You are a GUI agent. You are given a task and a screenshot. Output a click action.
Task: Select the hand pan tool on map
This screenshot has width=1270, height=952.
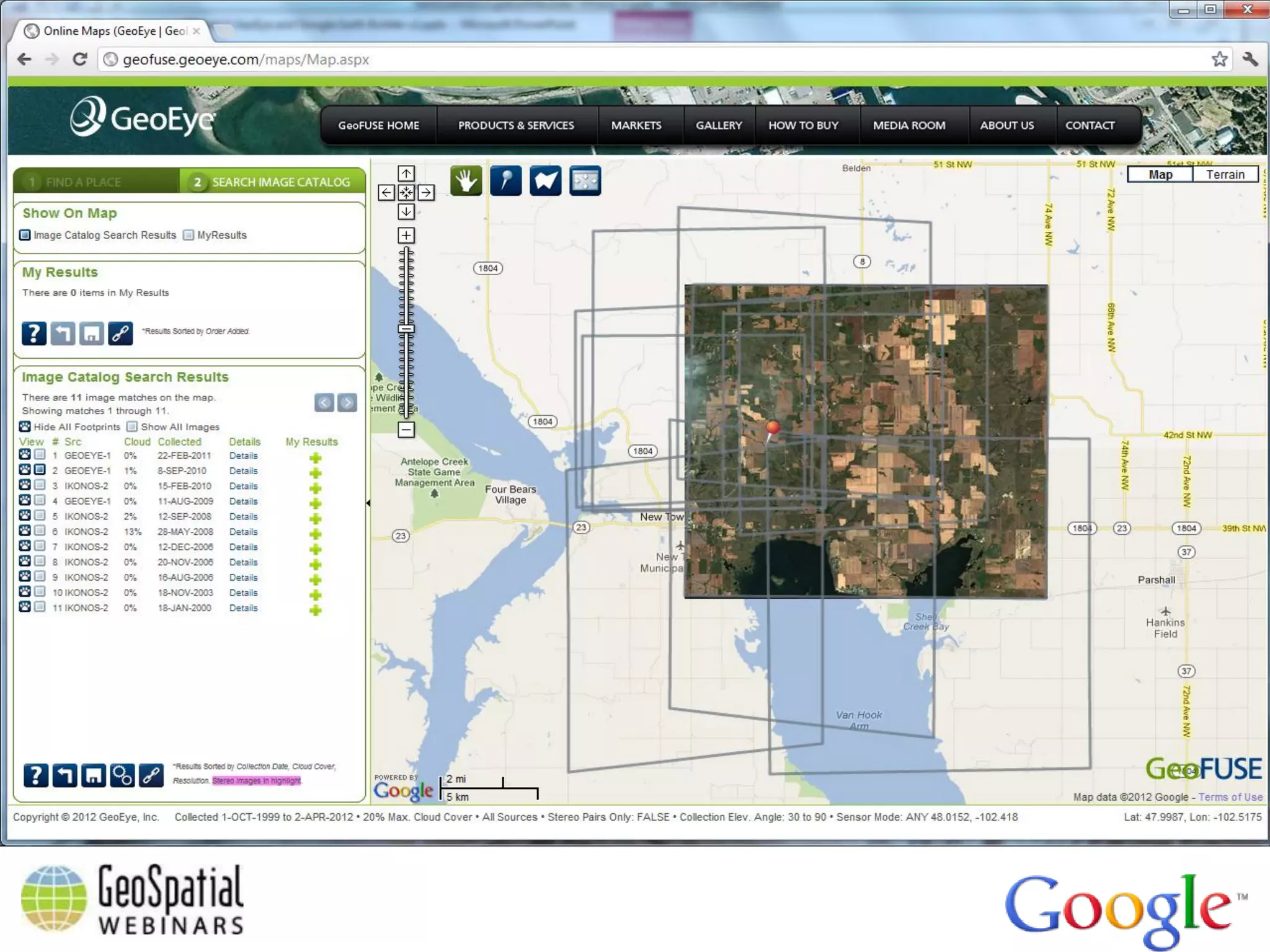[466, 181]
